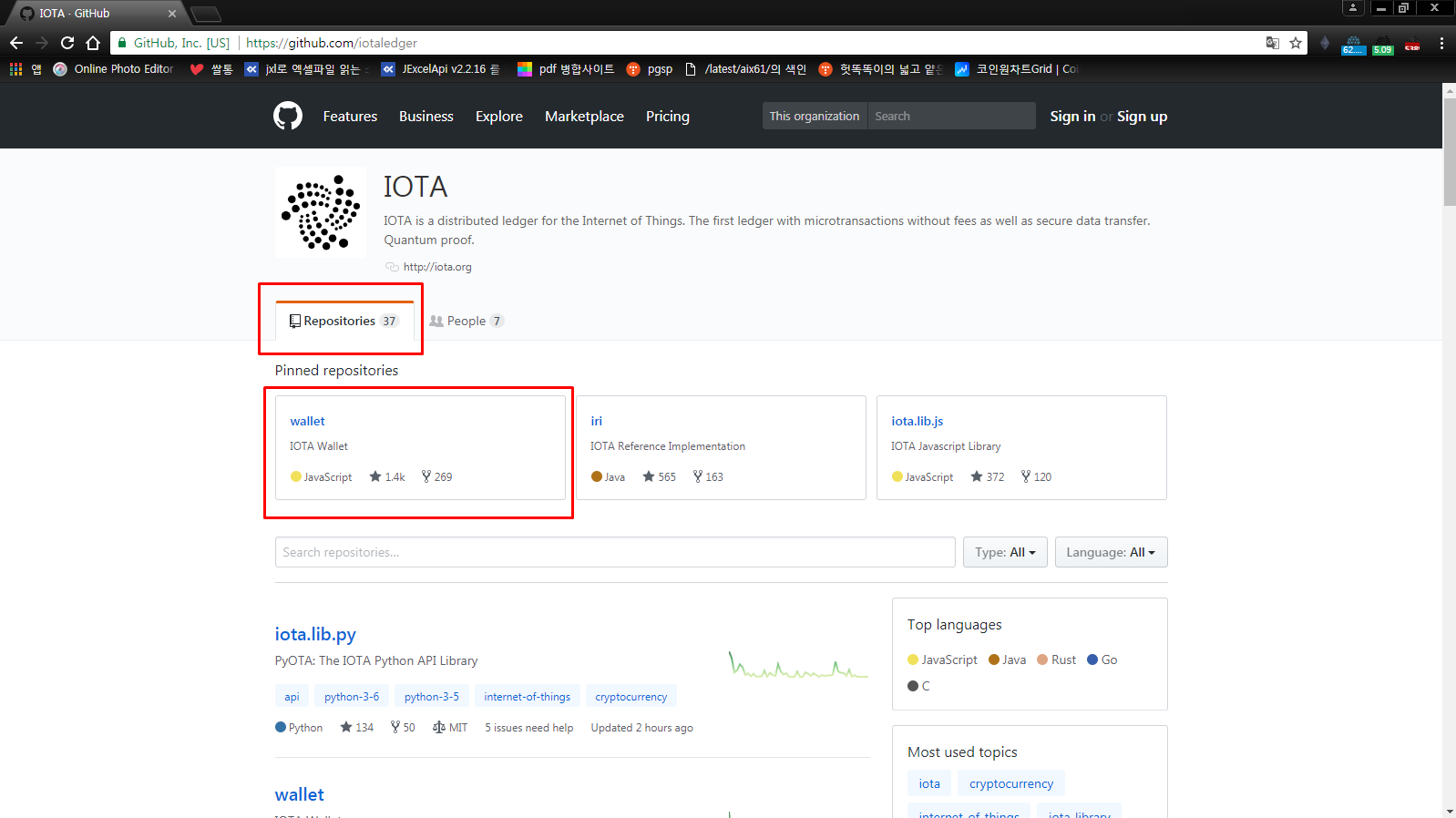Open a new browser tab
This screenshot has width=1456, height=818.
click(x=207, y=14)
